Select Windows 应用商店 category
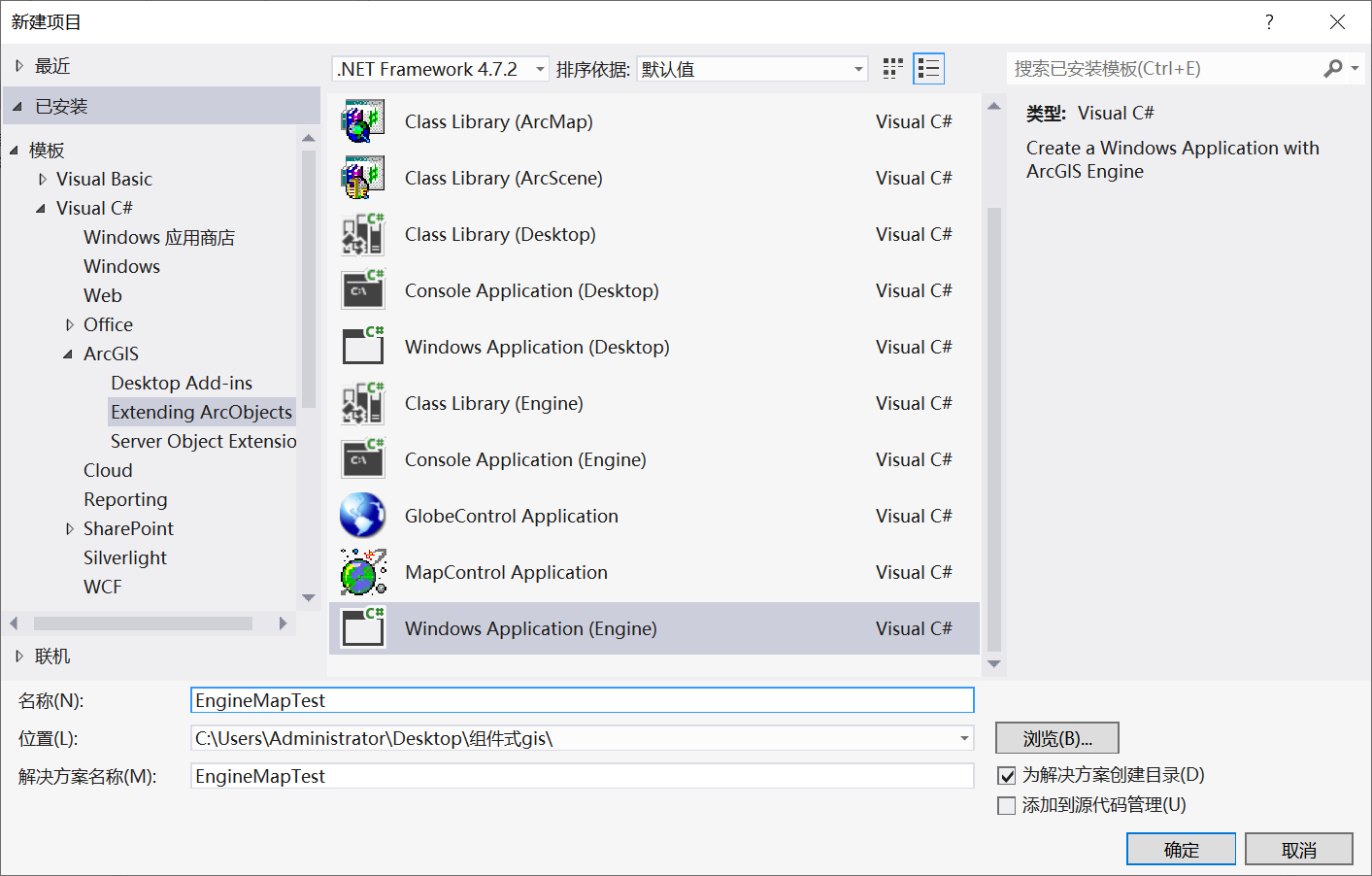Viewport: 1372px width, 876px height. point(159,237)
